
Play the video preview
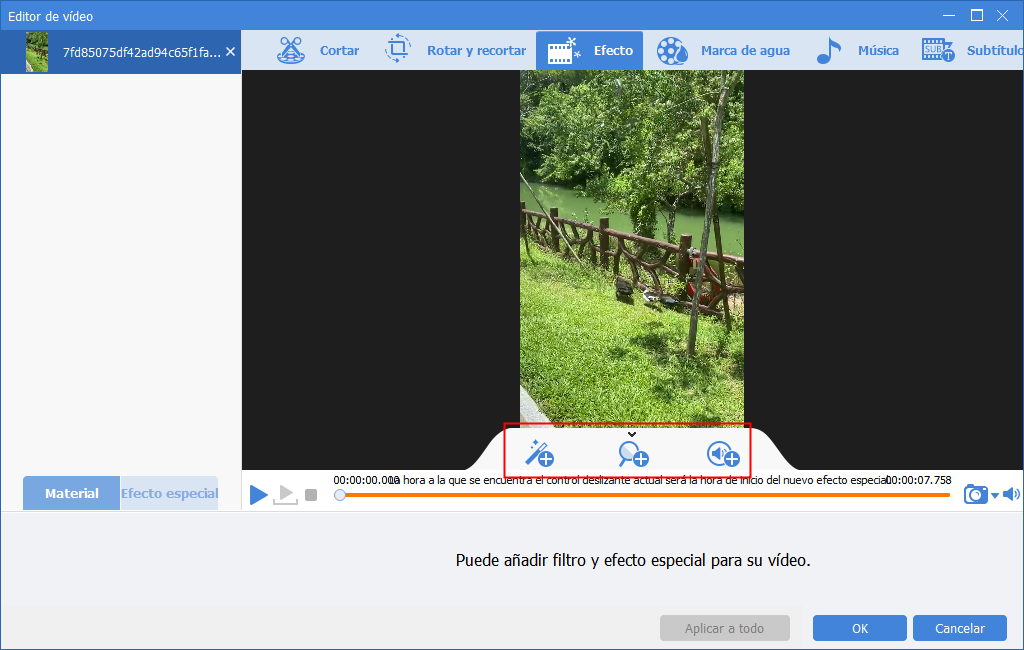tap(259, 495)
